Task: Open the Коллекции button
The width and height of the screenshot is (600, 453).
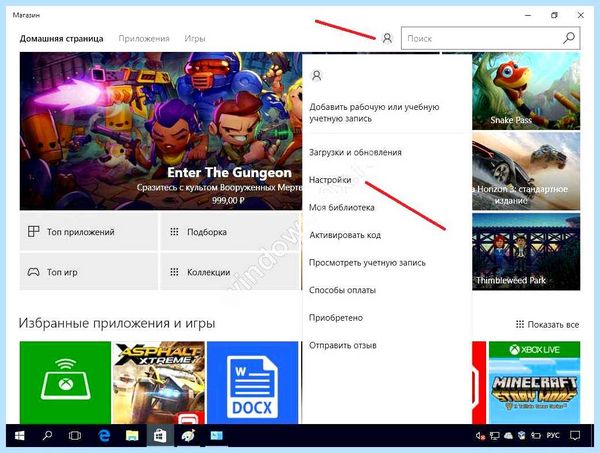Action: pos(230,272)
